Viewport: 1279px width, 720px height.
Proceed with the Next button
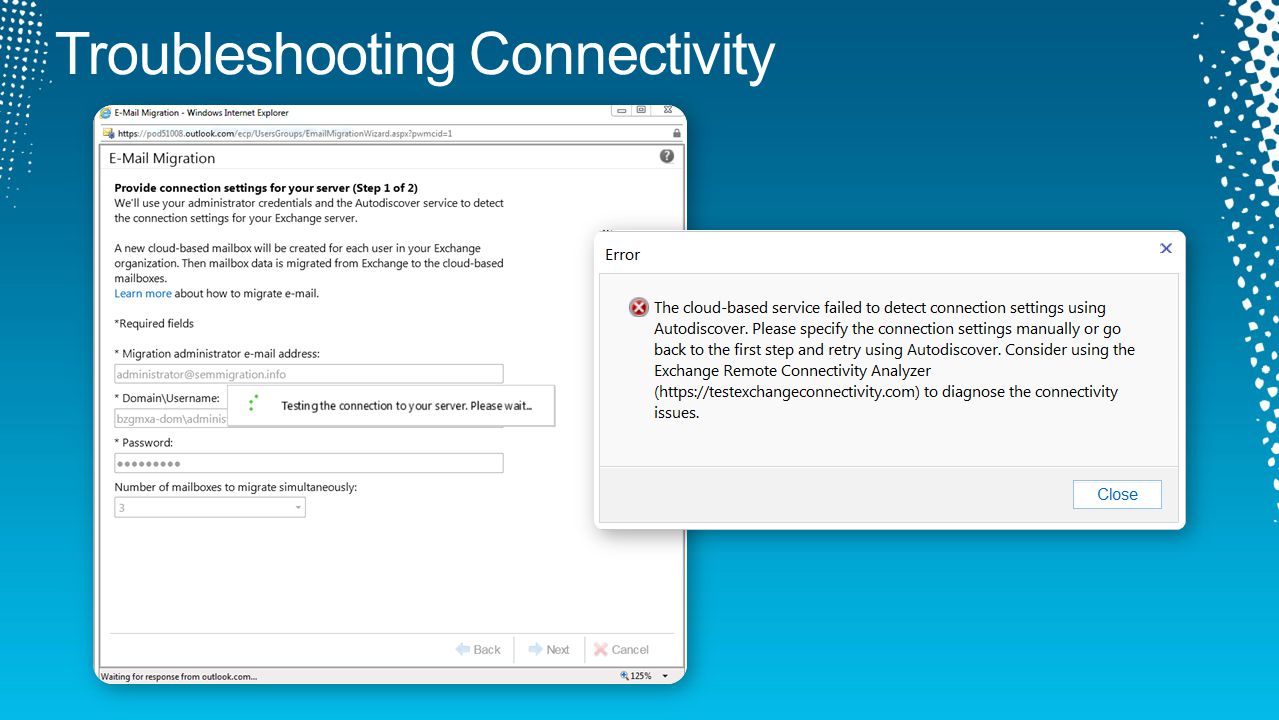click(x=549, y=649)
